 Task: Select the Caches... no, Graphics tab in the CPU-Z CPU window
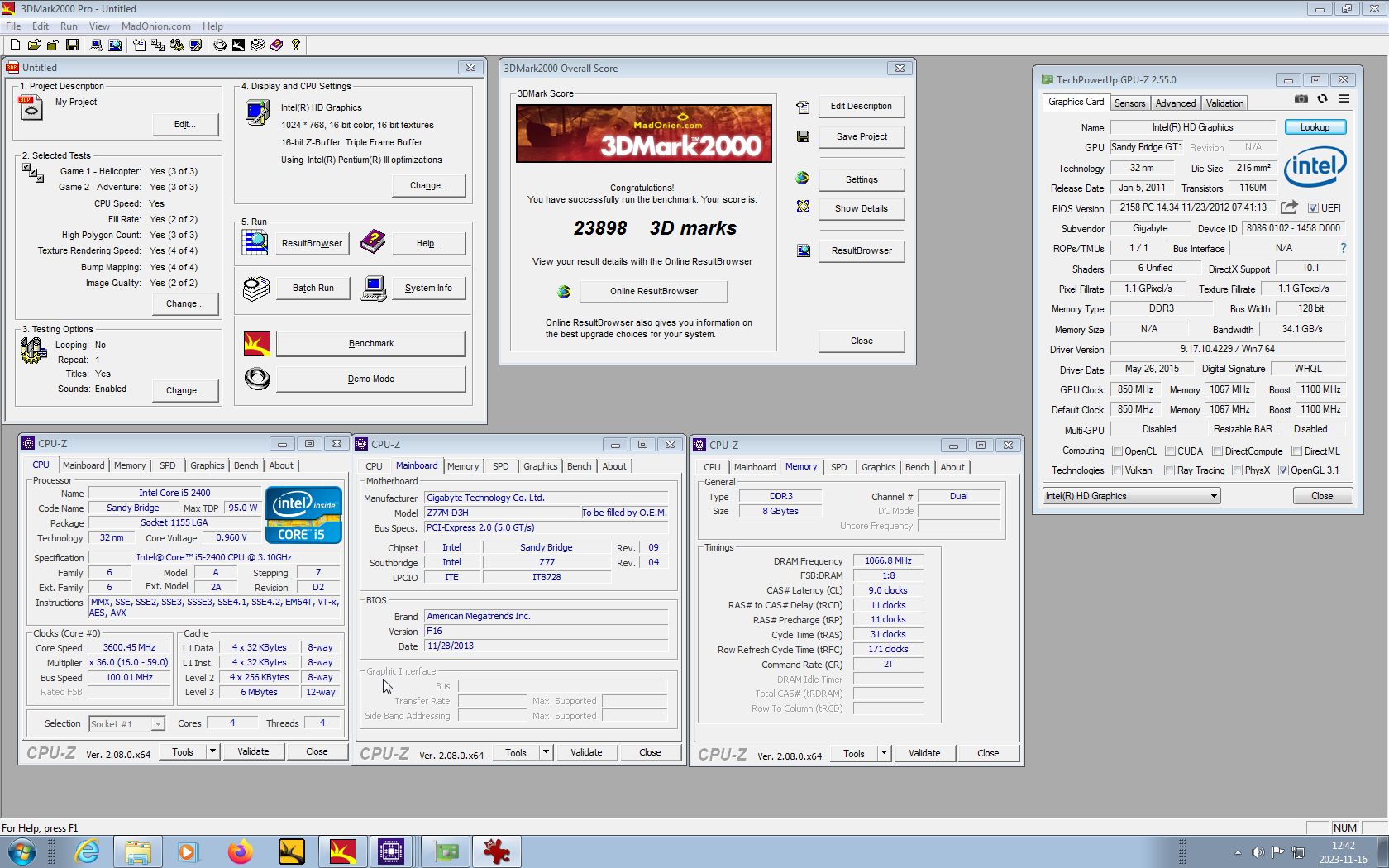(207, 465)
